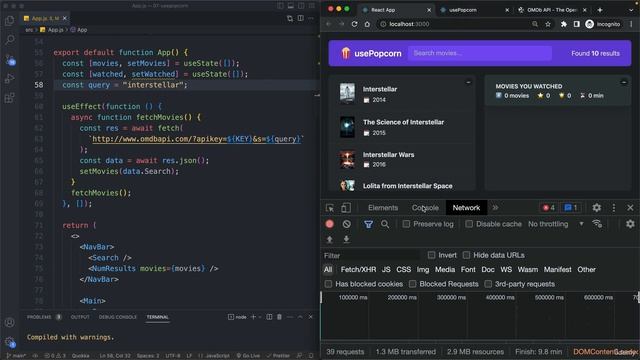Image resolution: width=640 pixels, height=360 pixels.
Task: Go to the browser home page
Action: point(367,24)
